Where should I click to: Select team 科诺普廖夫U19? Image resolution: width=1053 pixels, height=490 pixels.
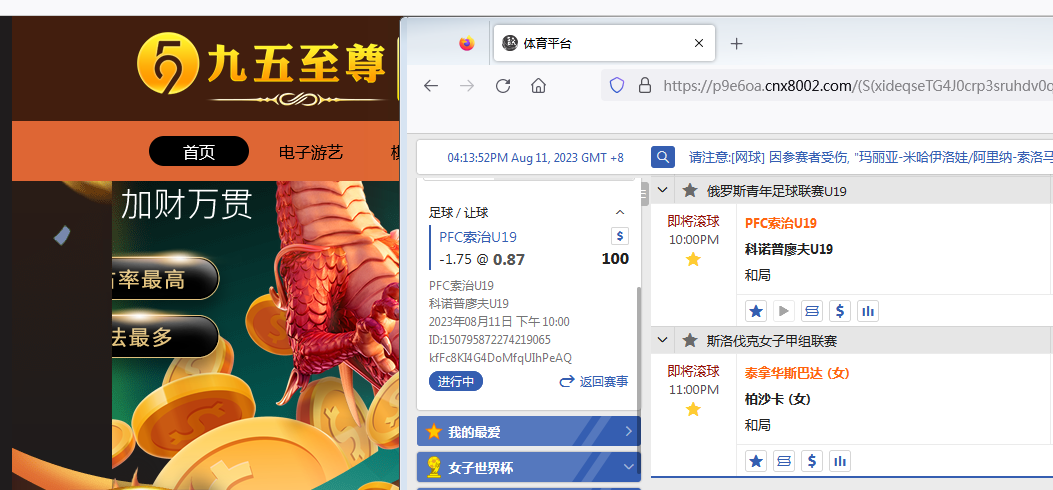click(788, 249)
